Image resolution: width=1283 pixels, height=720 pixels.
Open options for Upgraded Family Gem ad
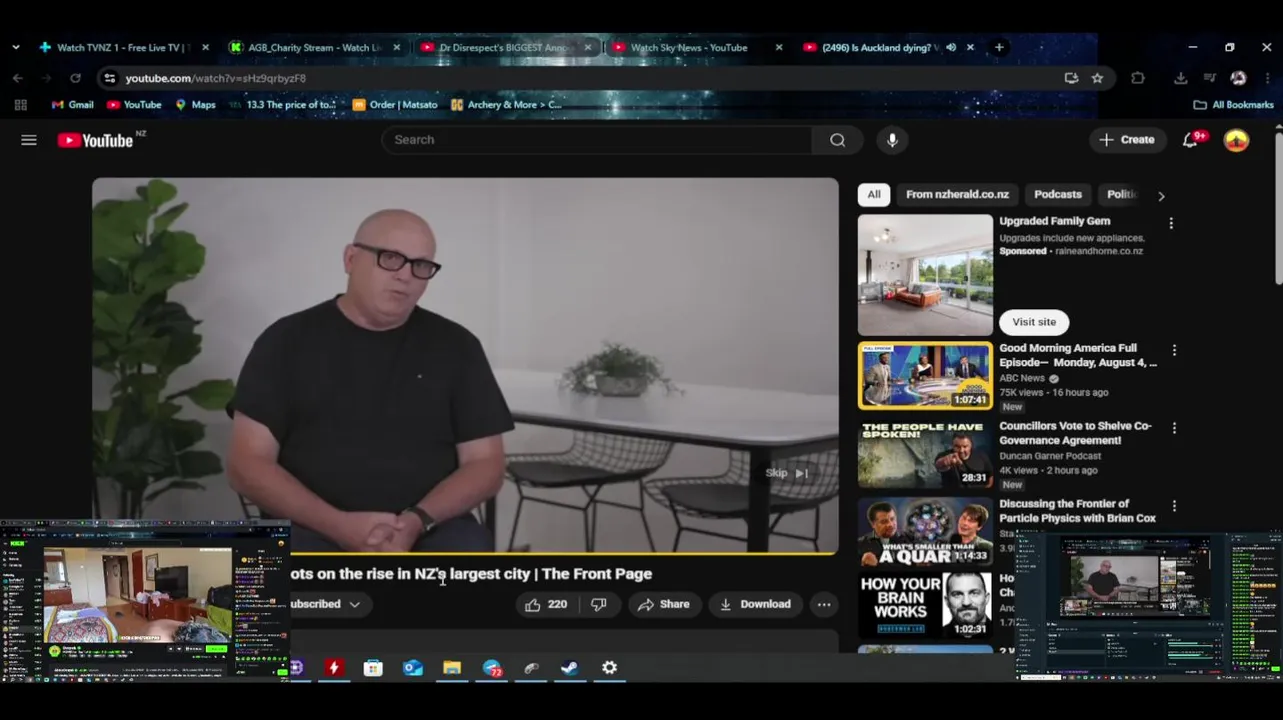[x=1171, y=223]
